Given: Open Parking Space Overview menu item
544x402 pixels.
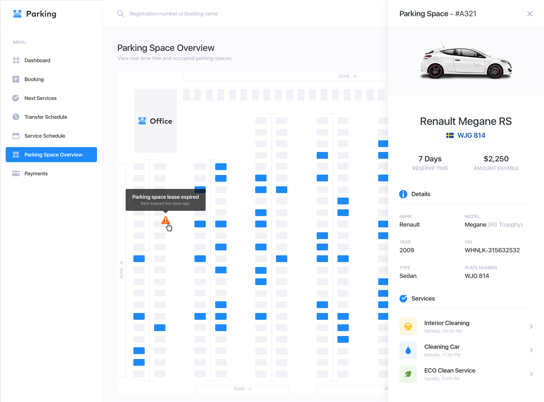Looking at the screenshot, I should [x=51, y=155].
